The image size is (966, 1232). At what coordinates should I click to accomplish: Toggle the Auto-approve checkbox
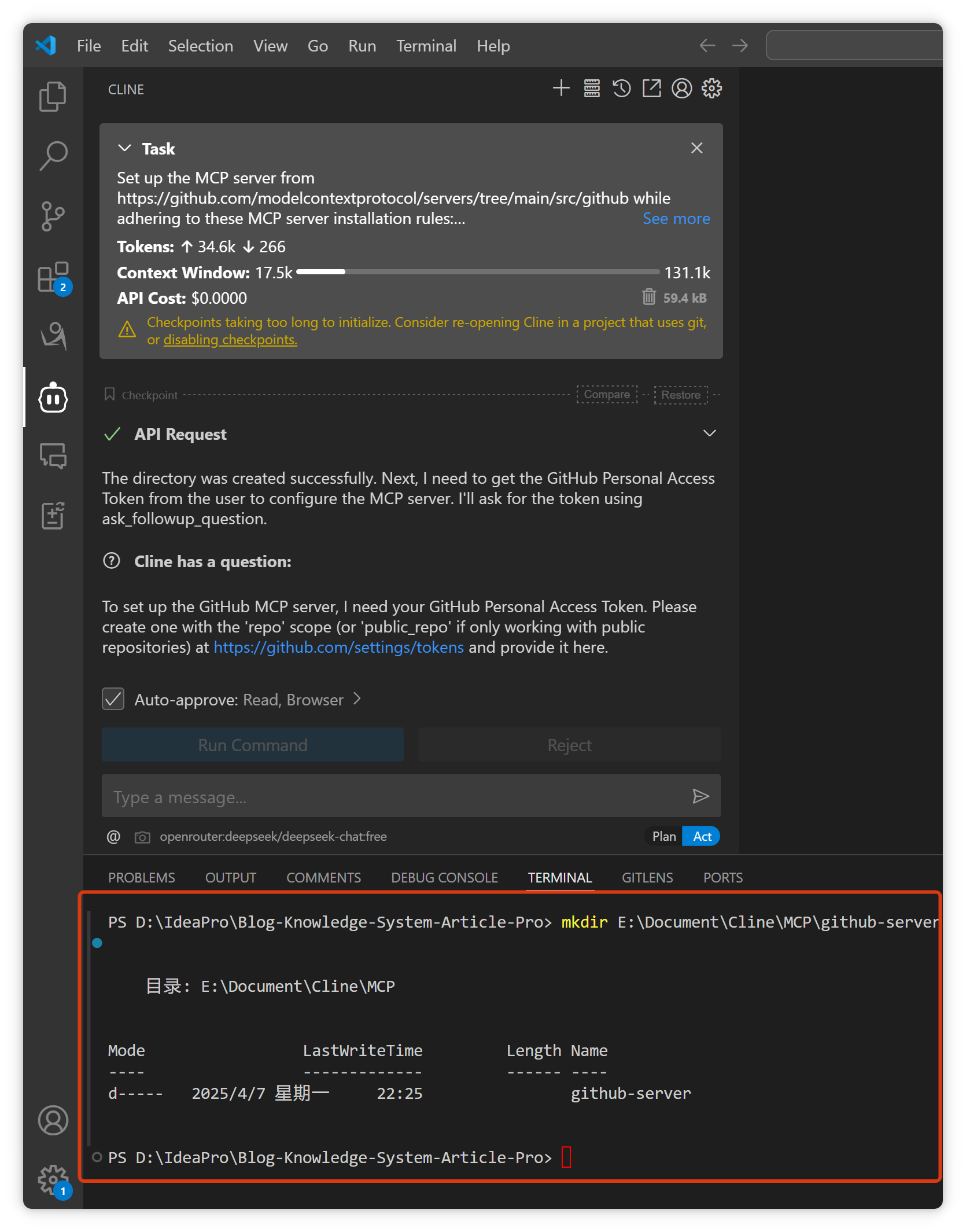click(113, 699)
